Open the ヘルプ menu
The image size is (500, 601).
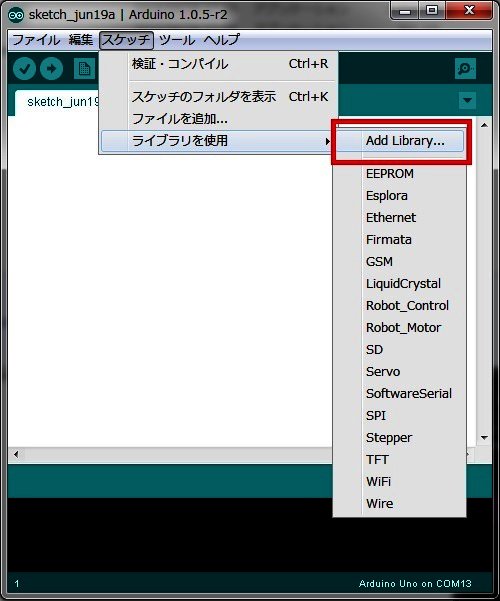pyautogui.click(x=222, y=40)
